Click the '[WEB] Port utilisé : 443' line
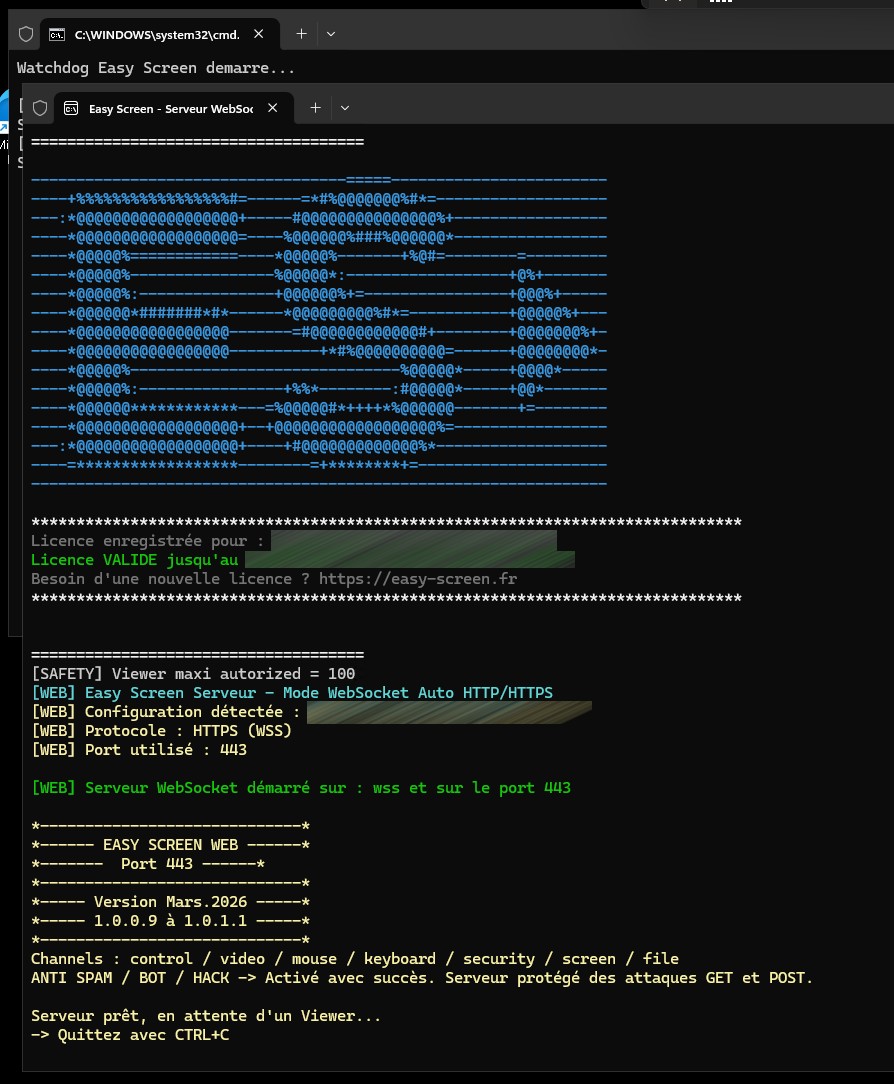This screenshot has width=894, height=1084. pos(139,750)
